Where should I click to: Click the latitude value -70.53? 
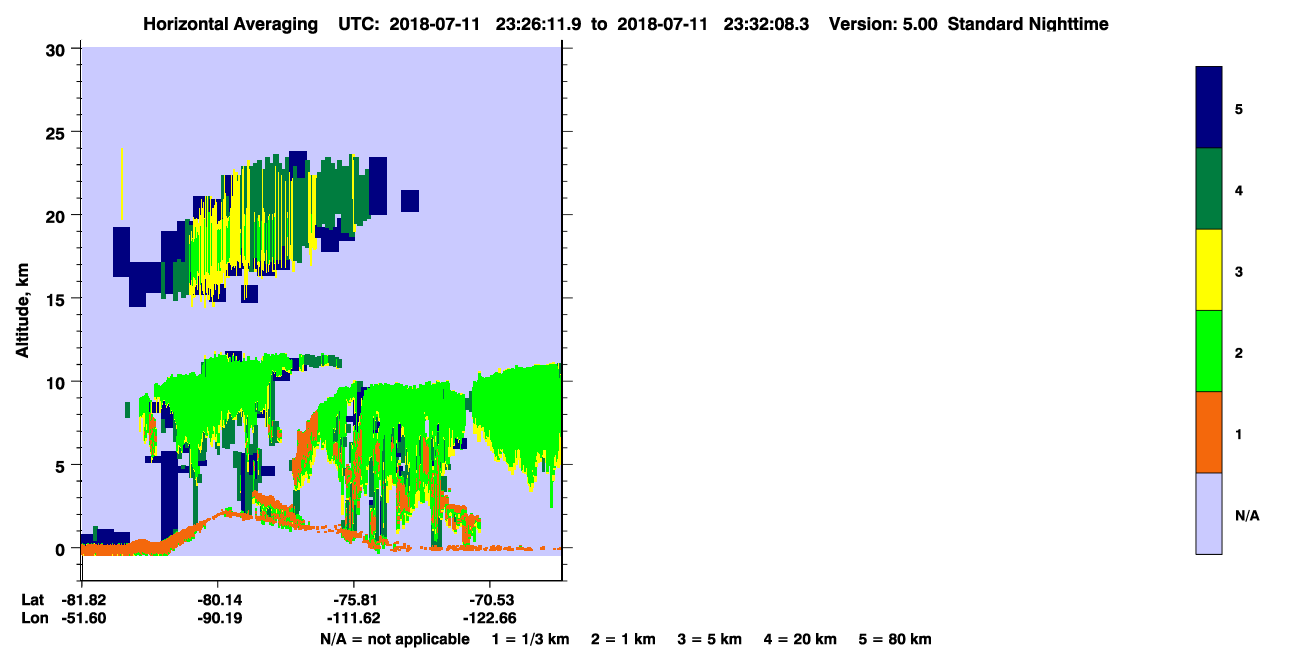click(490, 600)
